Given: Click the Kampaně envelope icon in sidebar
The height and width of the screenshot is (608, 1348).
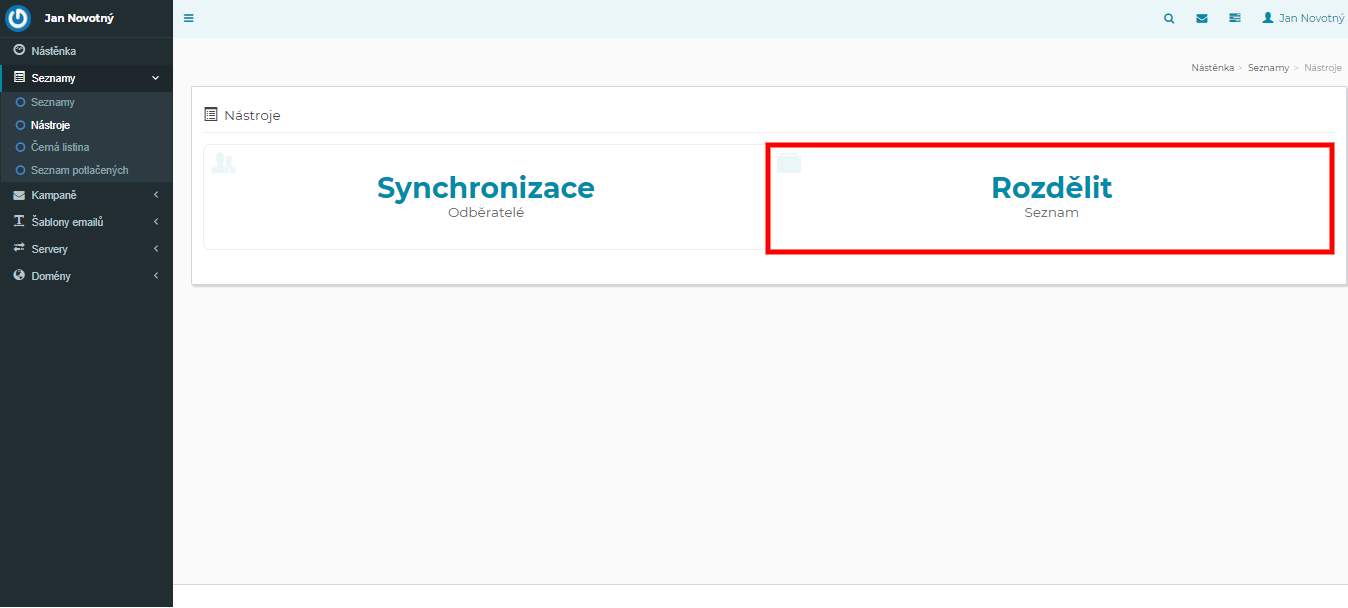Looking at the screenshot, I should click(19, 195).
